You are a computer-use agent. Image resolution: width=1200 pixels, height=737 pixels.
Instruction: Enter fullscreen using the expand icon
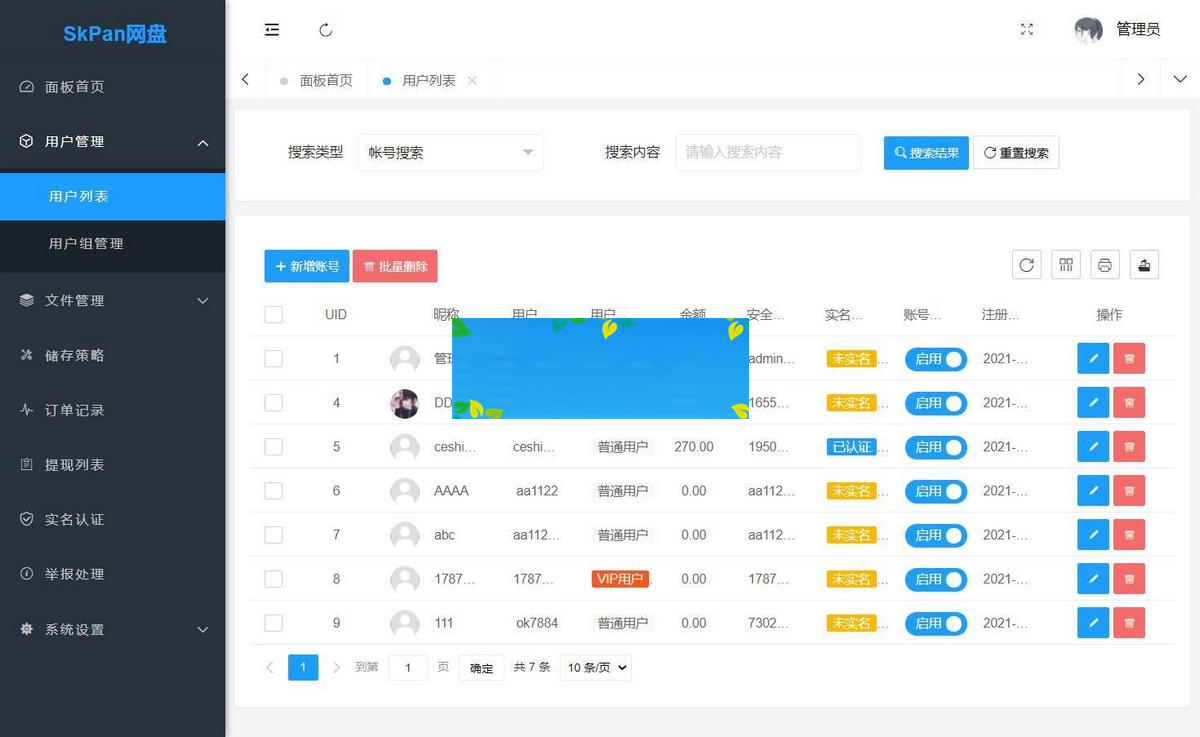coord(1026,30)
